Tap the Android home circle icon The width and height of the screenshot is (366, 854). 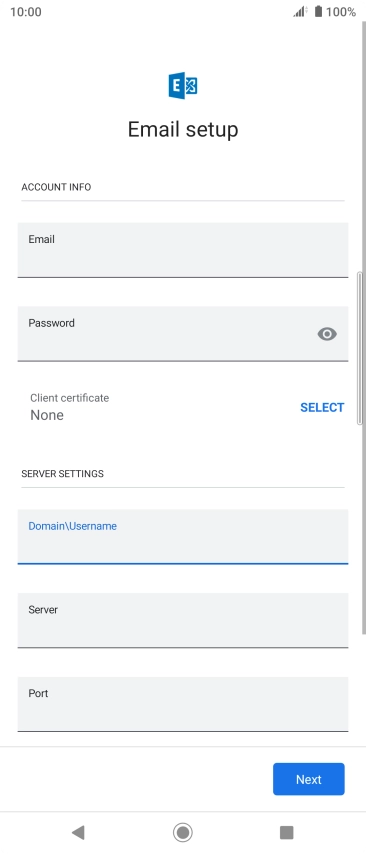click(x=183, y=832)
